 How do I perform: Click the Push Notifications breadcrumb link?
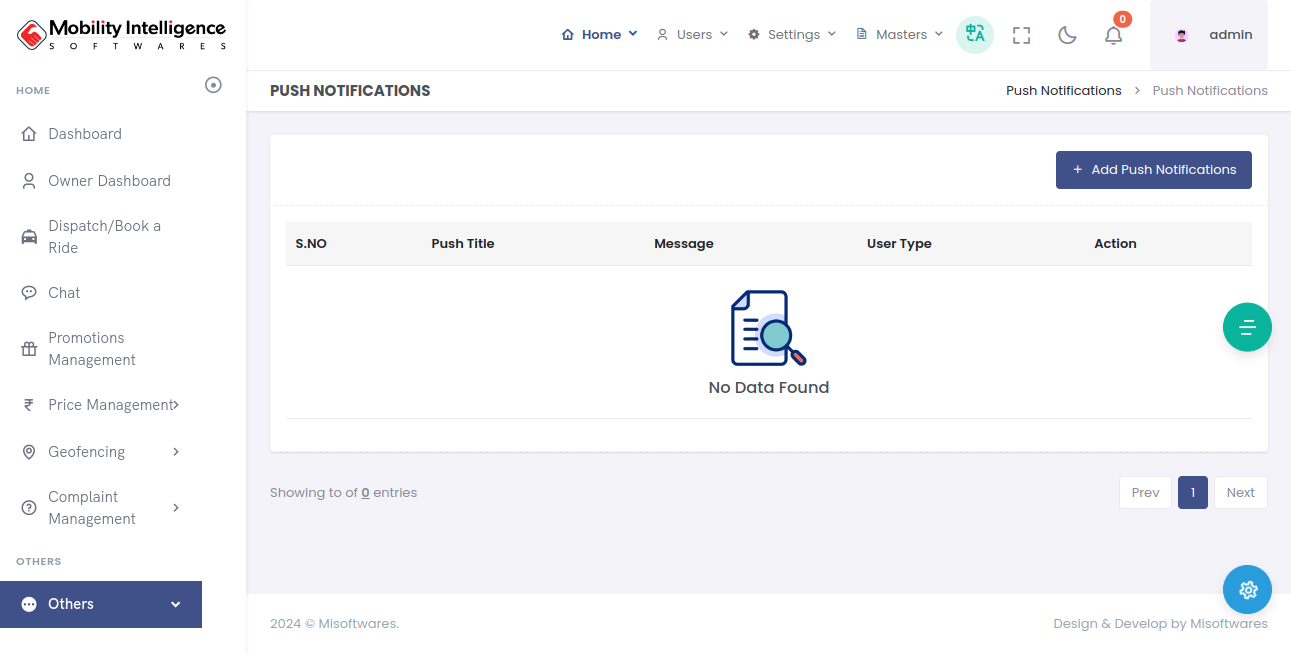coord(1063,91)
